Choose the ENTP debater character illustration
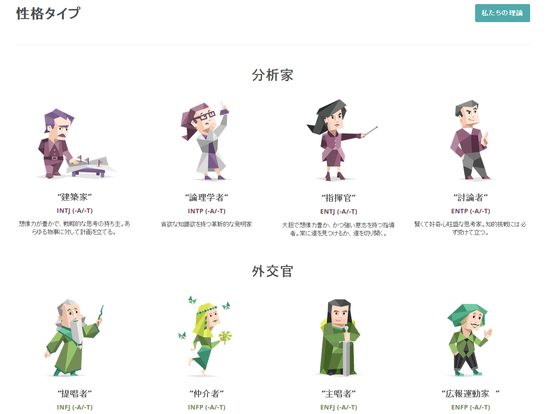This screenshot has height=414, width=550. coord(470,140)
